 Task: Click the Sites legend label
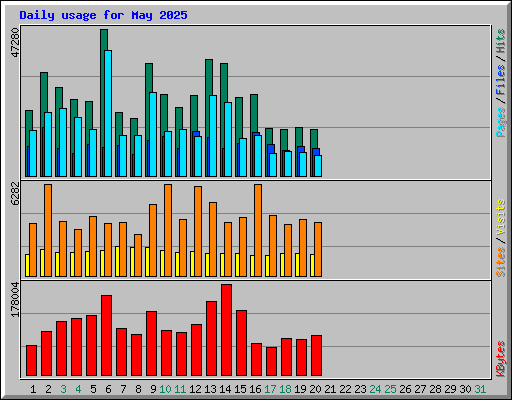pyautogui.click(x=500, y=262)
